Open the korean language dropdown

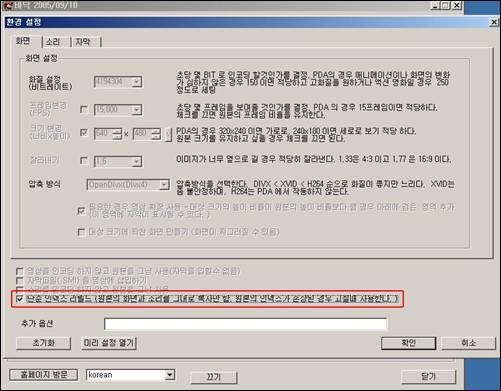(x=169, y=375)
